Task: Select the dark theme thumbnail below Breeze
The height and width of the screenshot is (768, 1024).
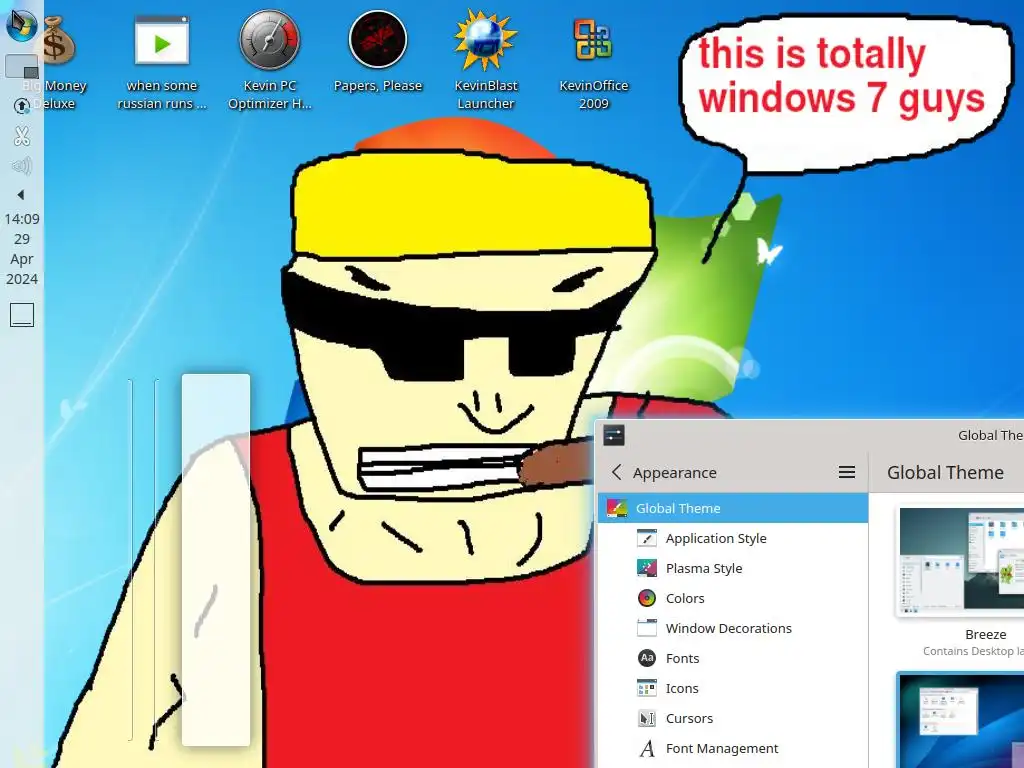Action: (x=961, y=721)
